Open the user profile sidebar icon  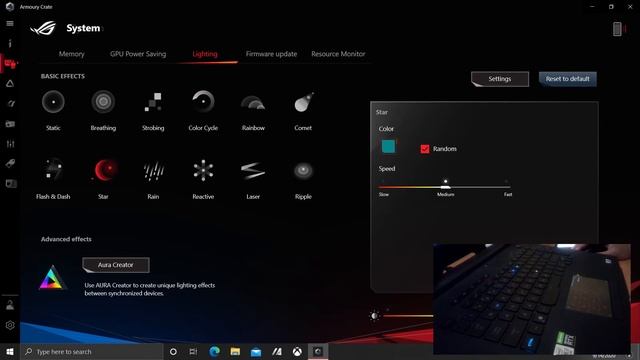point(10,304)
